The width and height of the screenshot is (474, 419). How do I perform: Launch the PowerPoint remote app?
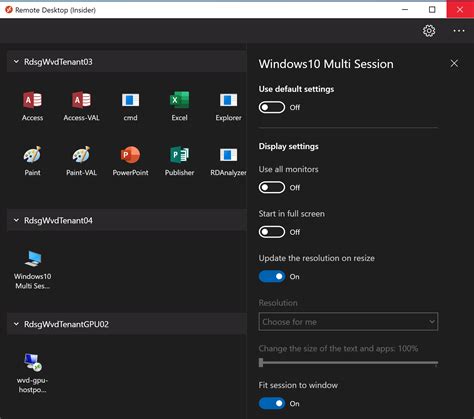pyautogui.click(x=130, y=161)
